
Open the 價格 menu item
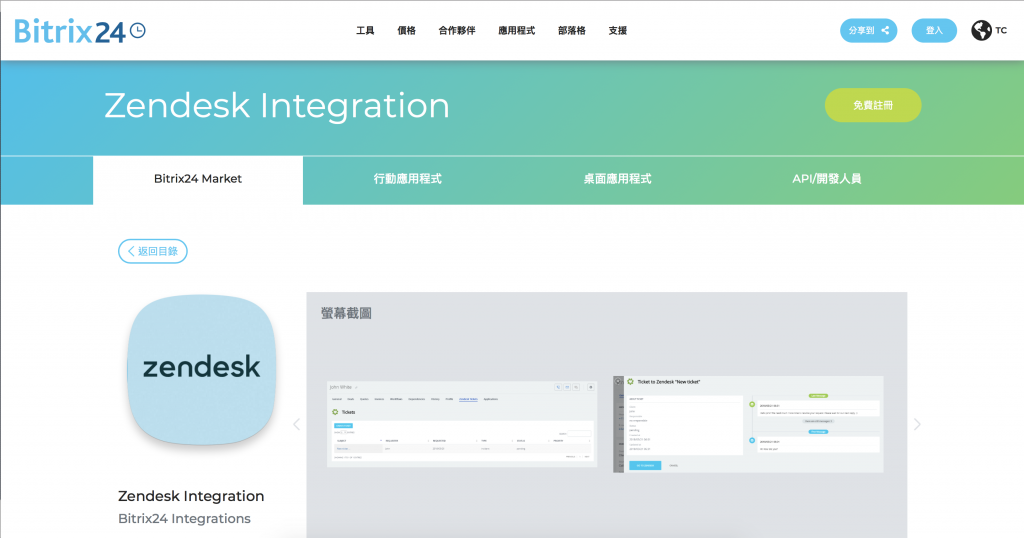tap(406, 31)
